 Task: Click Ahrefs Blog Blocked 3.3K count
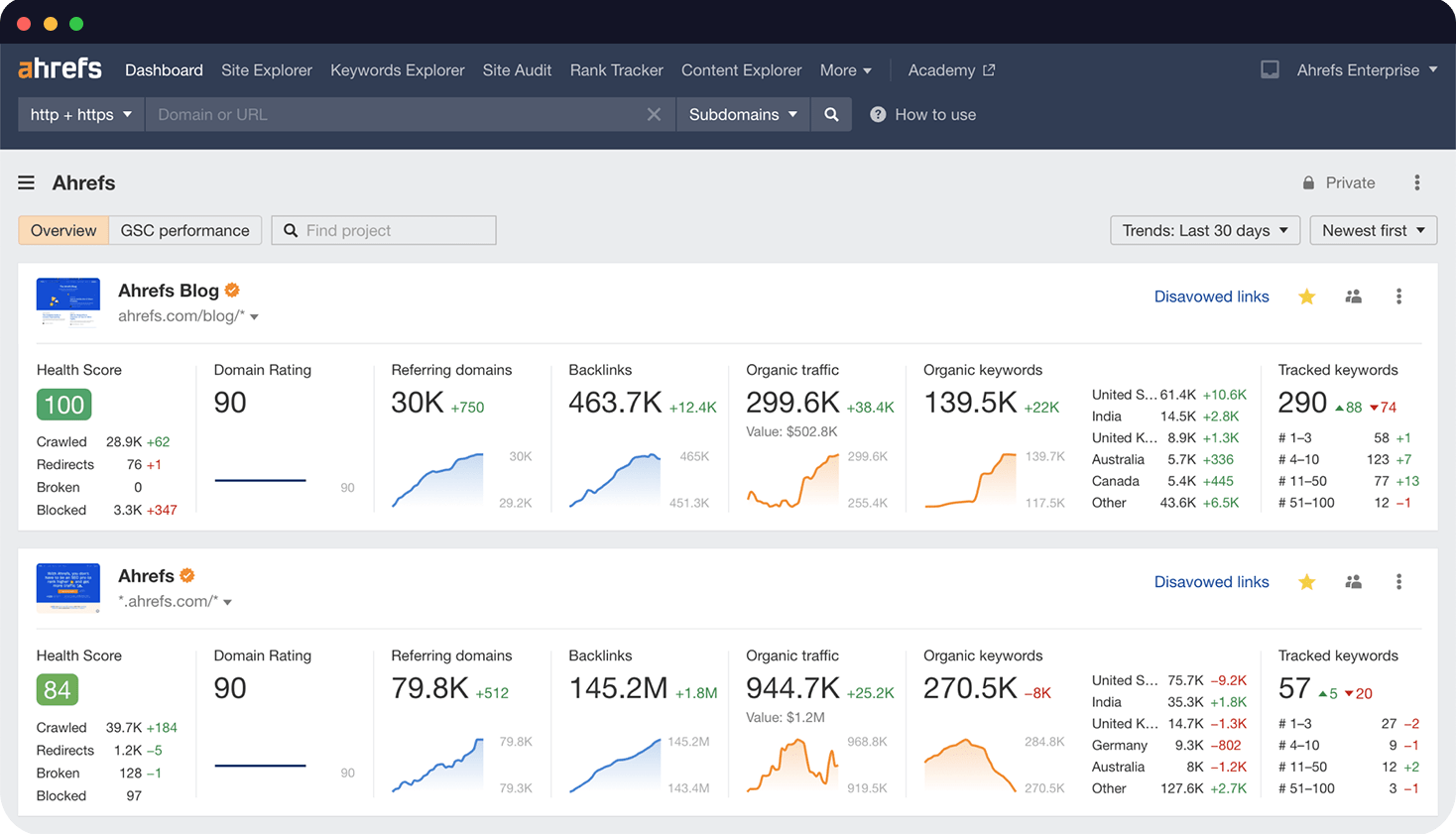[127, 510]
